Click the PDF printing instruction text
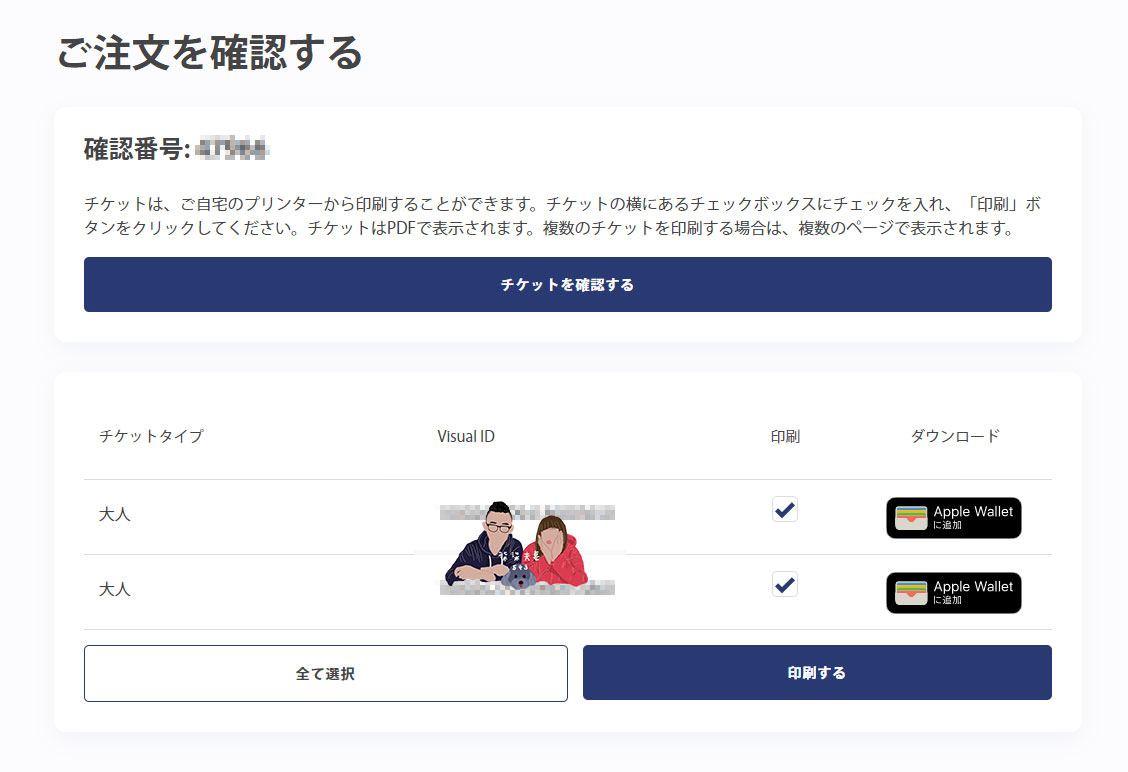The height and width of the screenshot is (772, 1128). click(x=565, y=215)
